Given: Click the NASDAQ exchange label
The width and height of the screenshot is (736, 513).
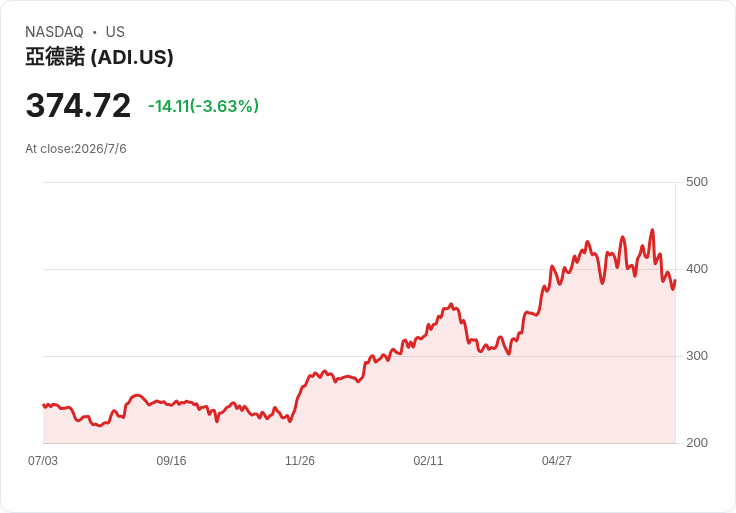Looking at the screenshot, I should 54,32.
